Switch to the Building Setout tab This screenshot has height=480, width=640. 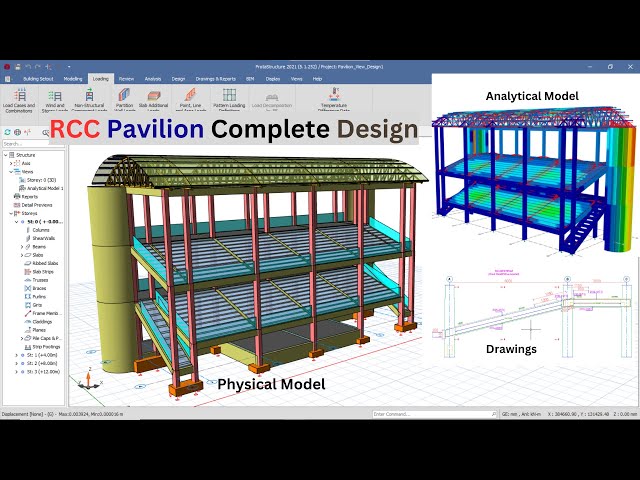[38, 79]
